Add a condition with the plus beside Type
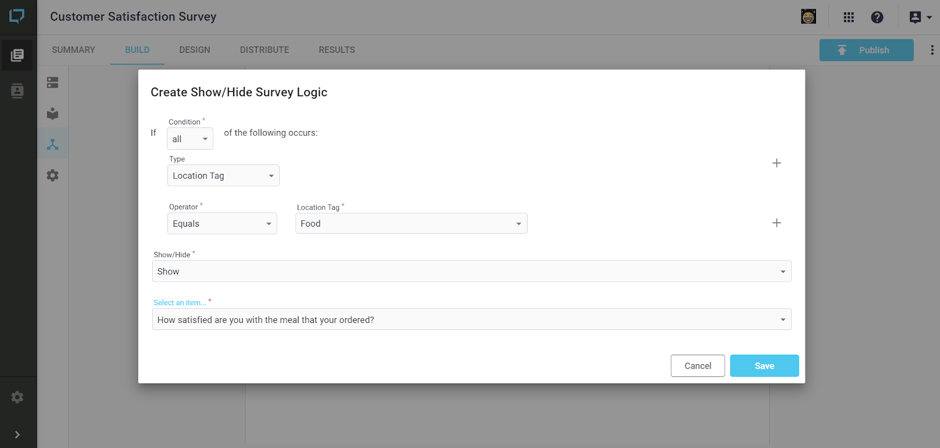 click(x=776, y=163)
